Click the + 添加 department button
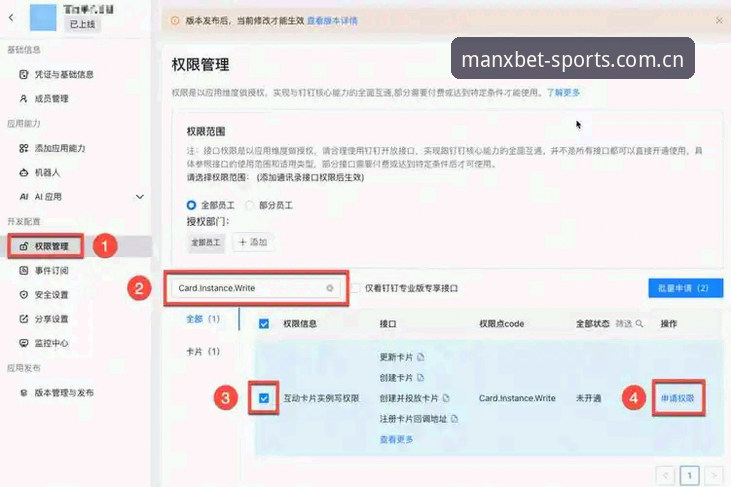 (253, 242)
